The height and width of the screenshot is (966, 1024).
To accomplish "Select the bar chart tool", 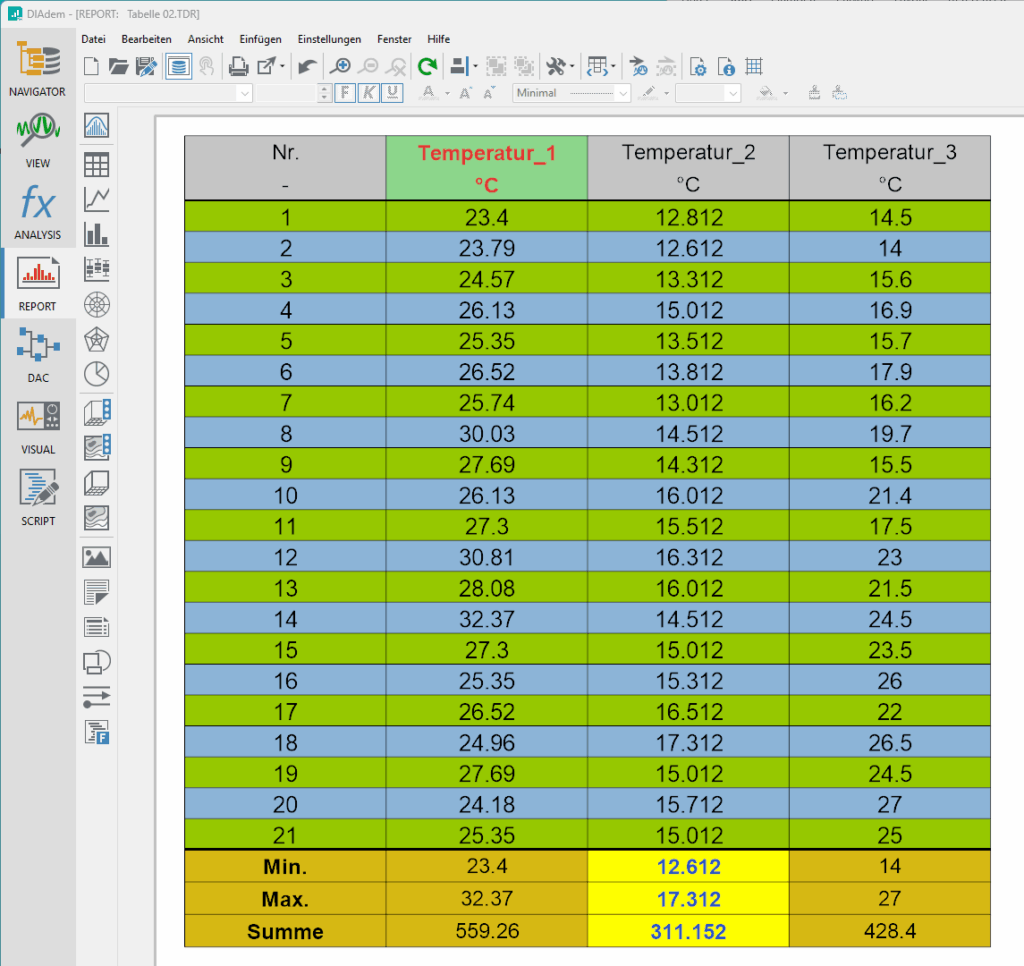I will (97, 234).
